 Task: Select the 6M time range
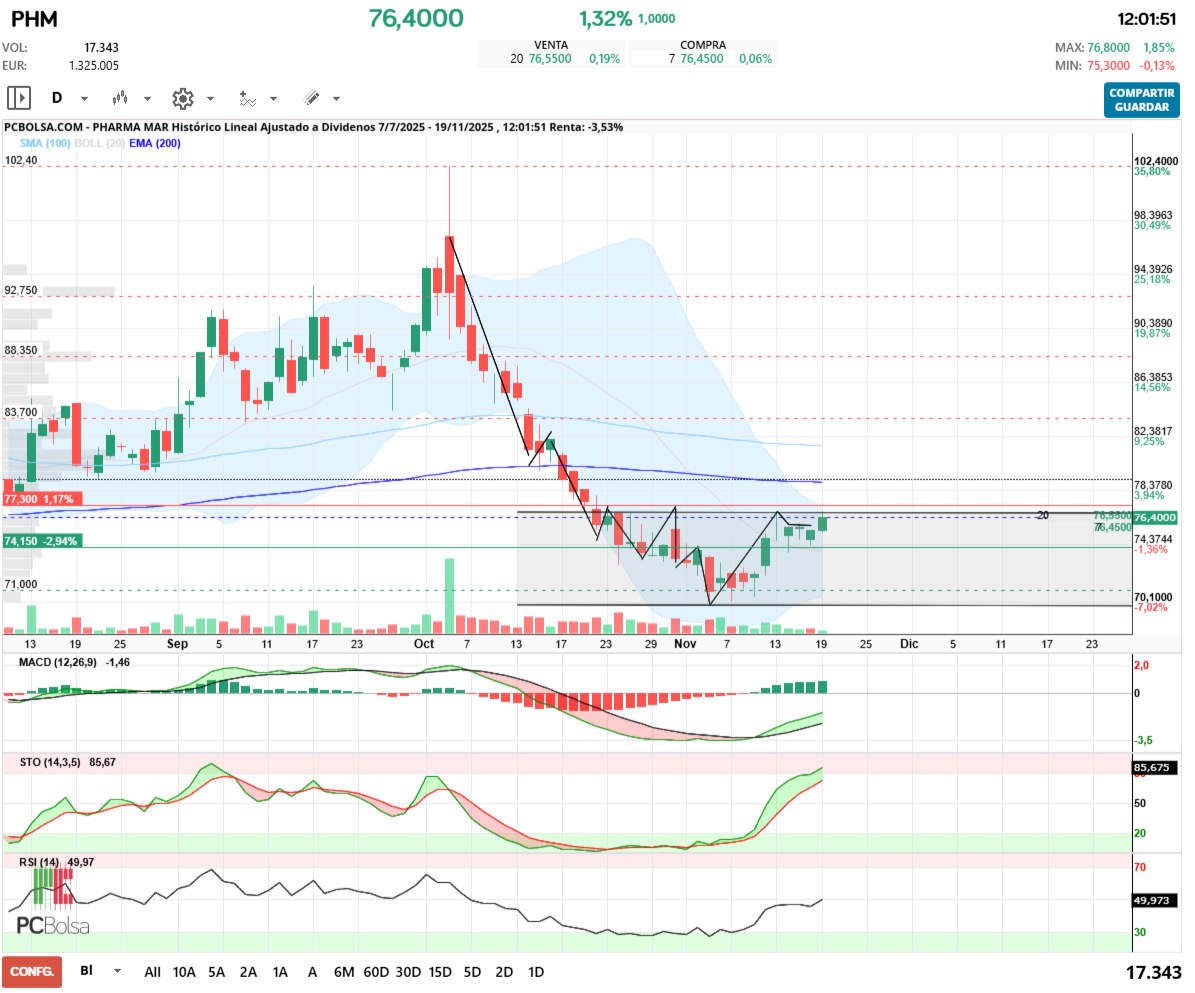point(344,972)
